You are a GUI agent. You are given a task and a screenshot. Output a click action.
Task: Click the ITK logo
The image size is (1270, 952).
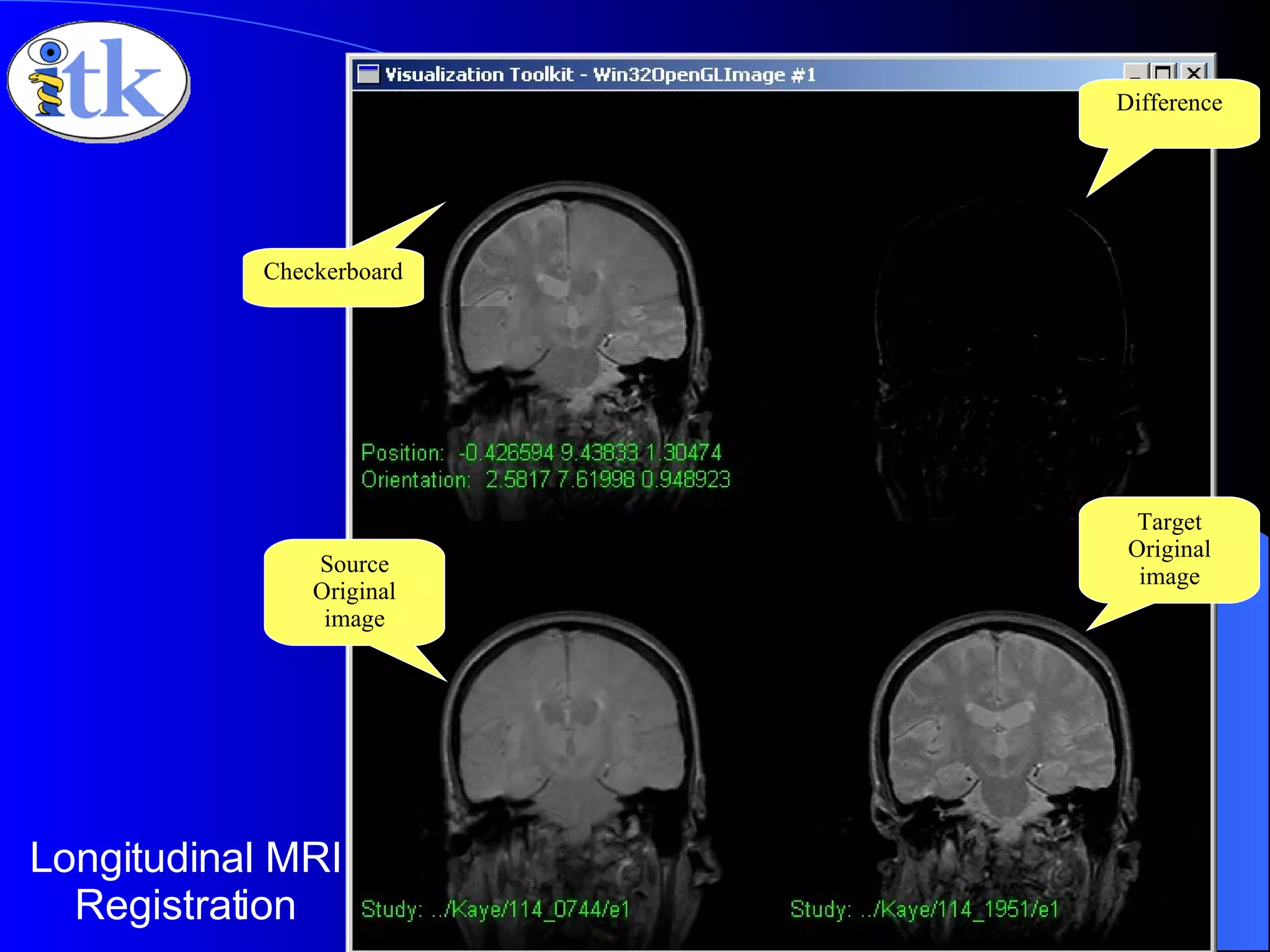[98, 81]
